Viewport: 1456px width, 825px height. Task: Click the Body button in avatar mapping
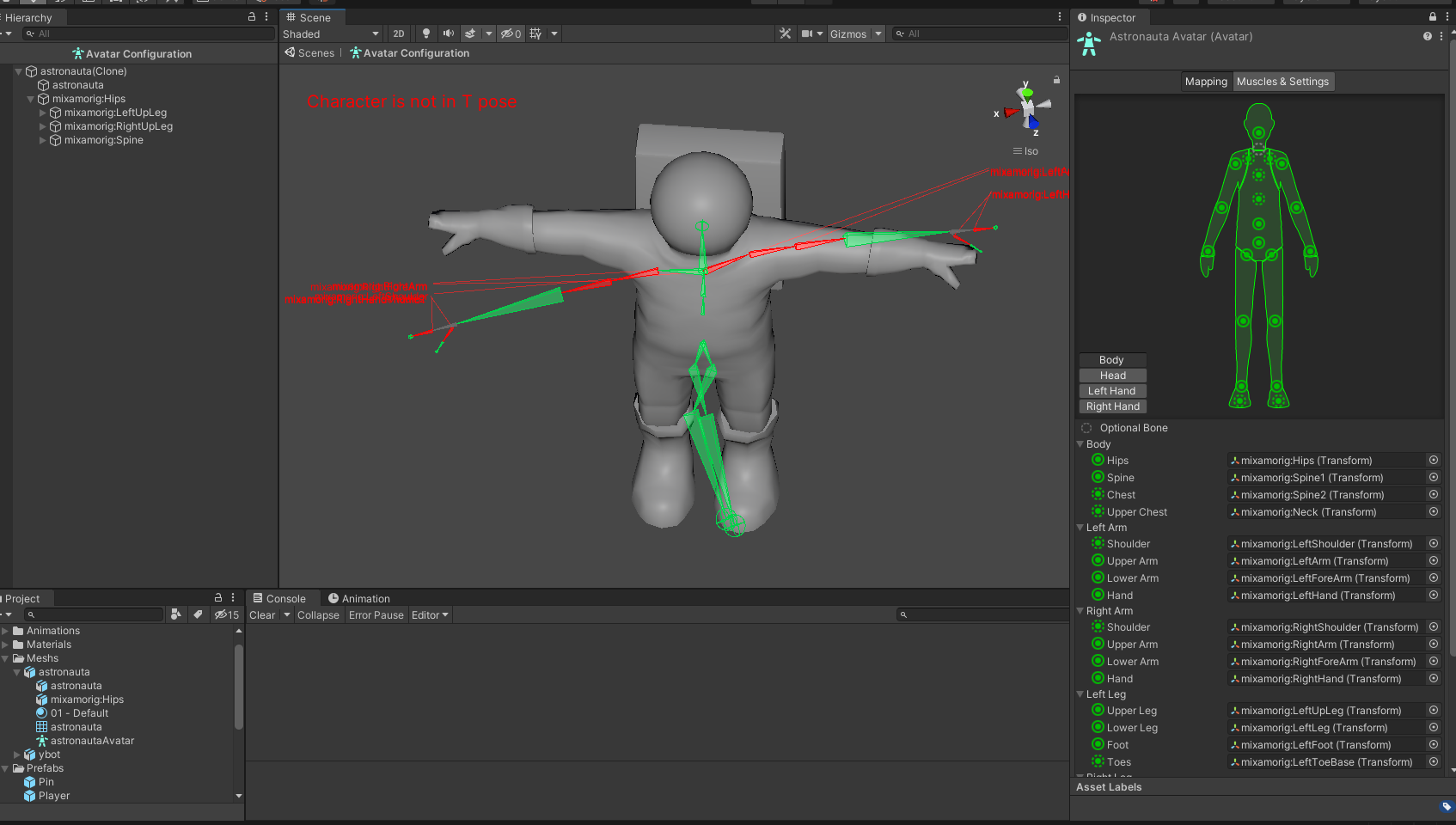1112,360
